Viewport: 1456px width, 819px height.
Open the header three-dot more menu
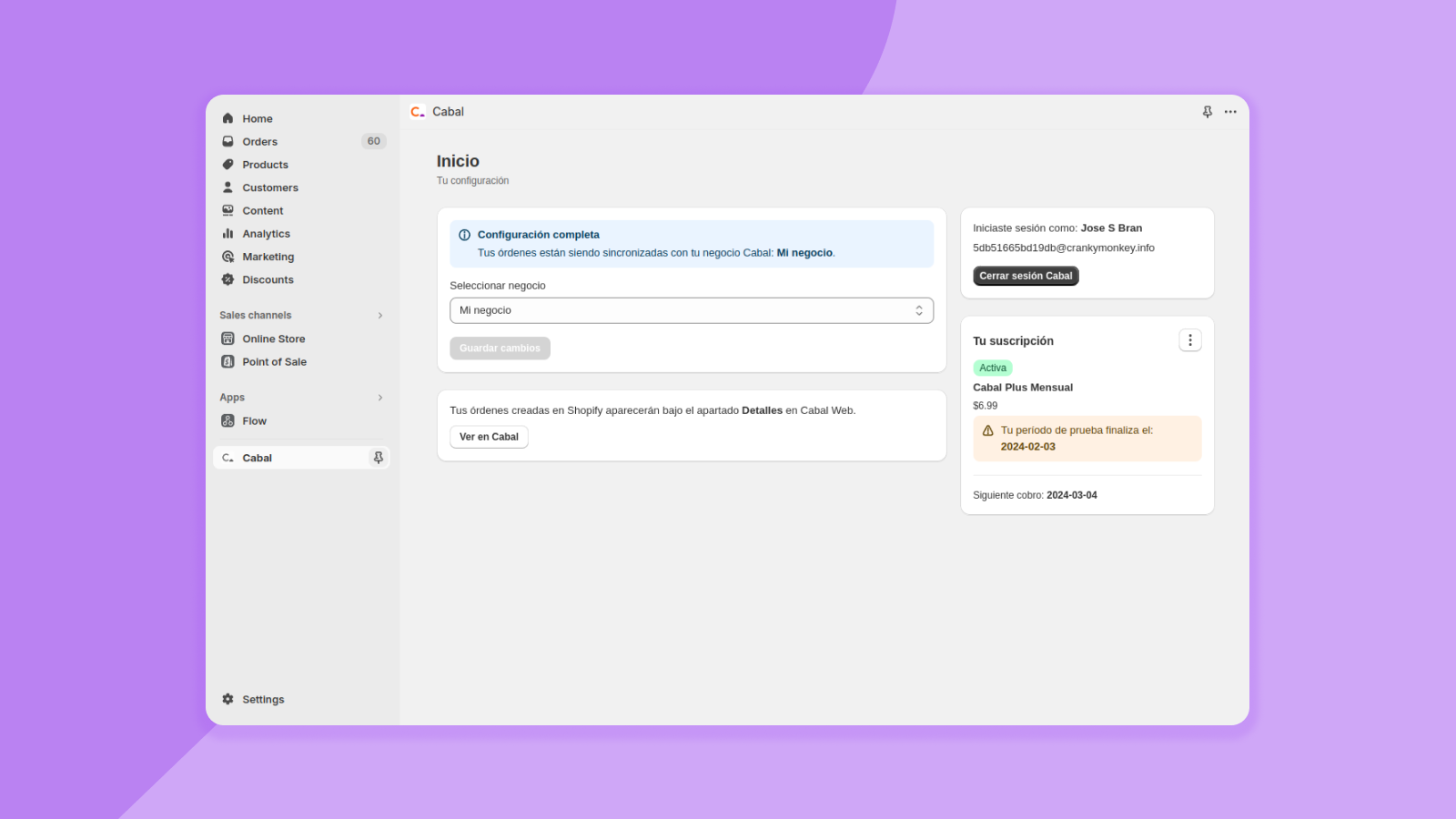(1230, 111)
